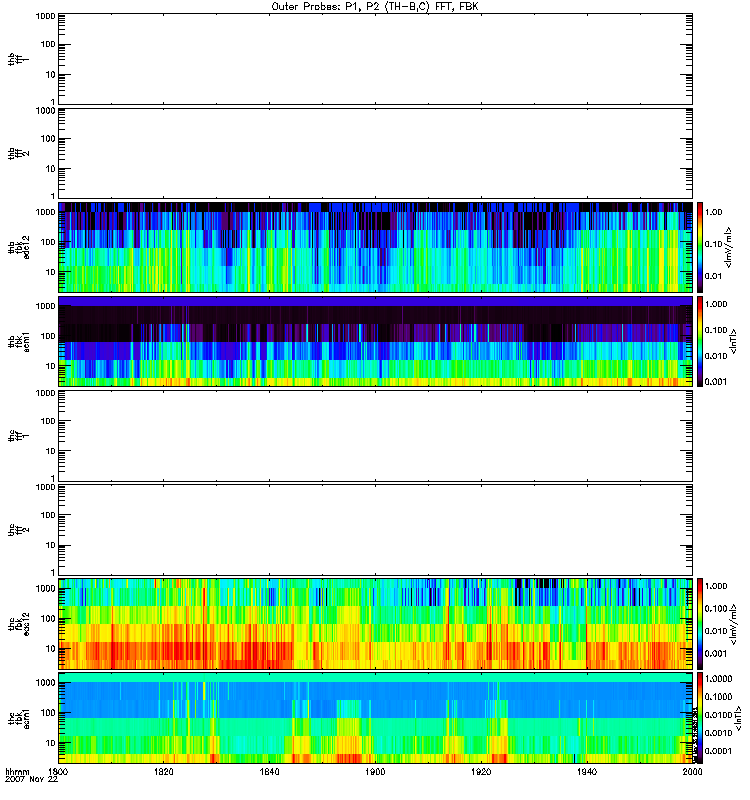The image size is (750, 800).
Task: Click the '<|mV/m|>' units label beside thc edc12
Action: [733, 624]
